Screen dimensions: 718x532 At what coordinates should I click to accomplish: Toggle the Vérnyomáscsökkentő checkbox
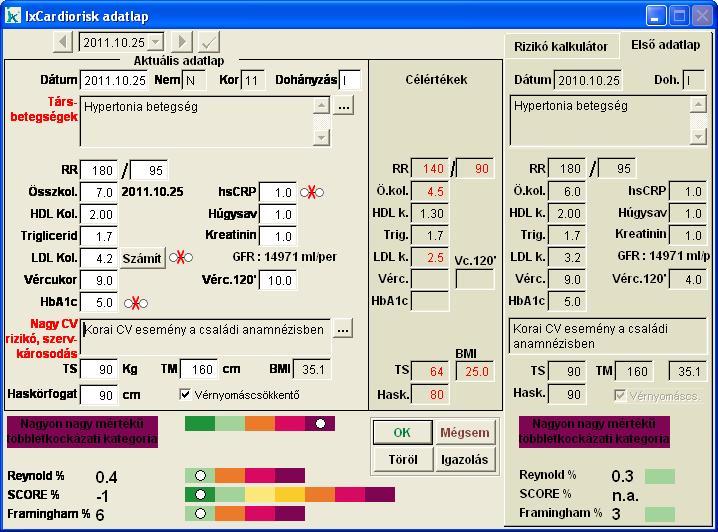[185, 394]
